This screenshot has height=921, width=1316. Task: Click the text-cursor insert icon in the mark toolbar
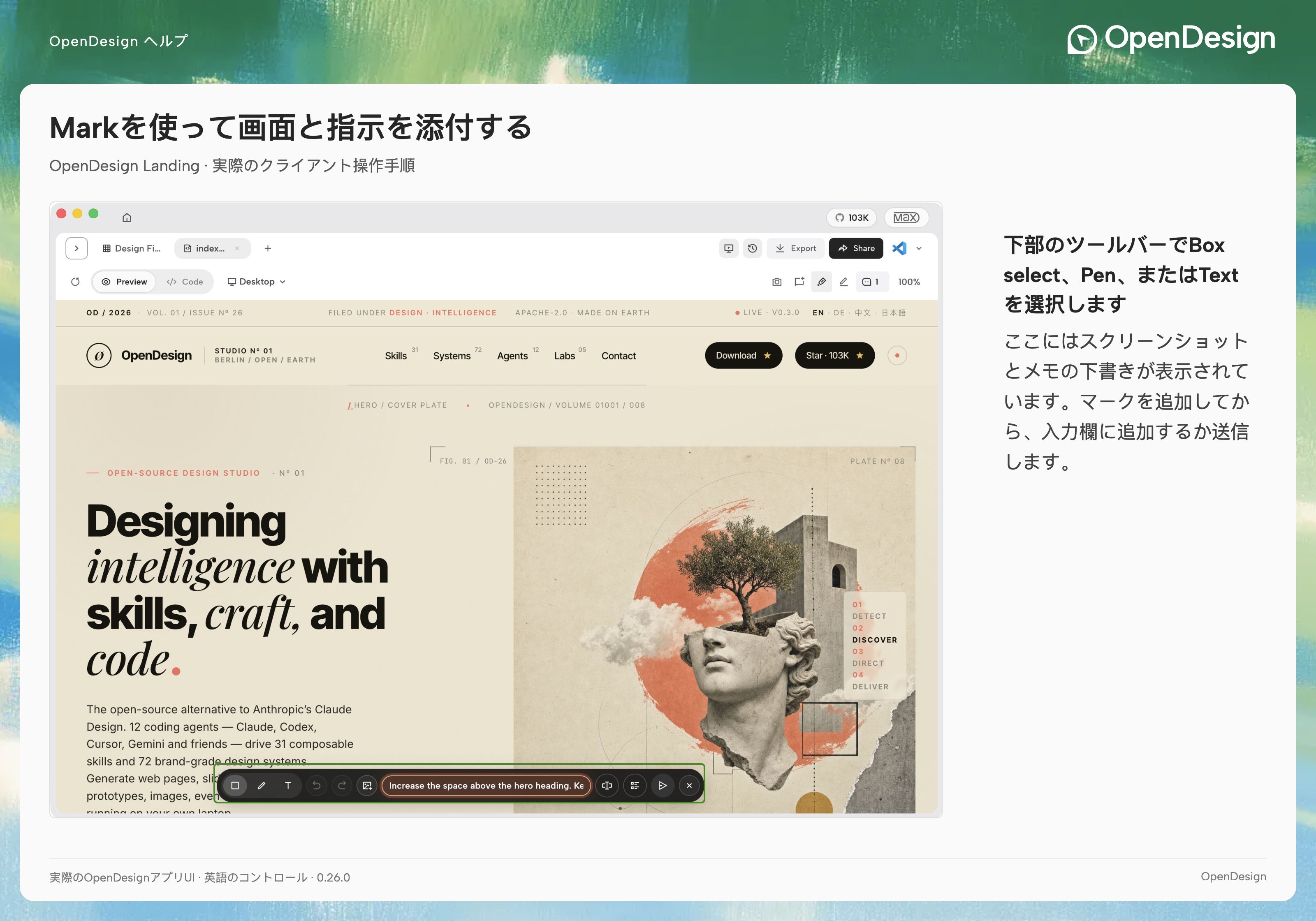[607, 785]
